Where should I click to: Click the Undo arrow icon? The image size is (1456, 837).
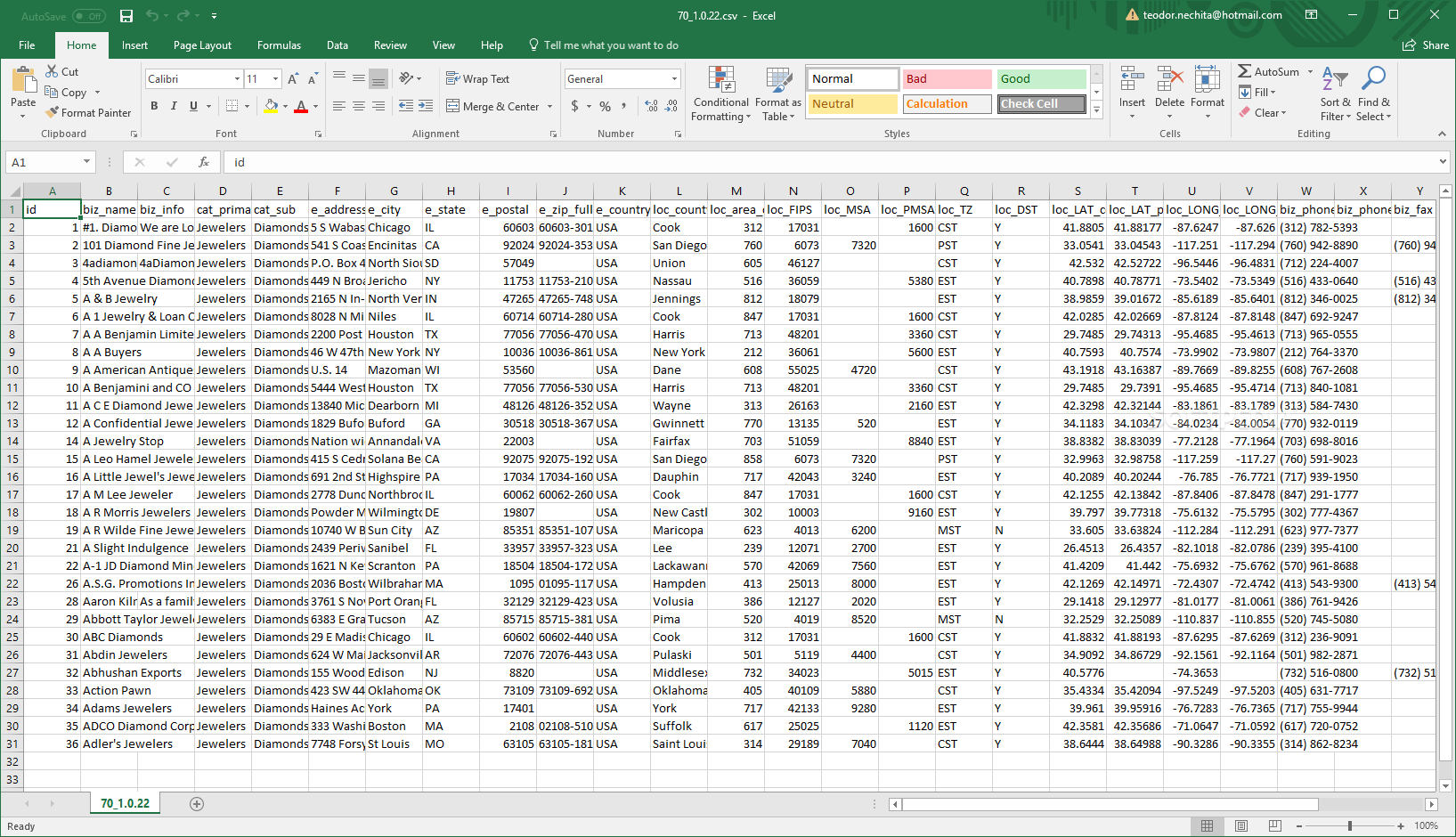click(x=151, y=15)
